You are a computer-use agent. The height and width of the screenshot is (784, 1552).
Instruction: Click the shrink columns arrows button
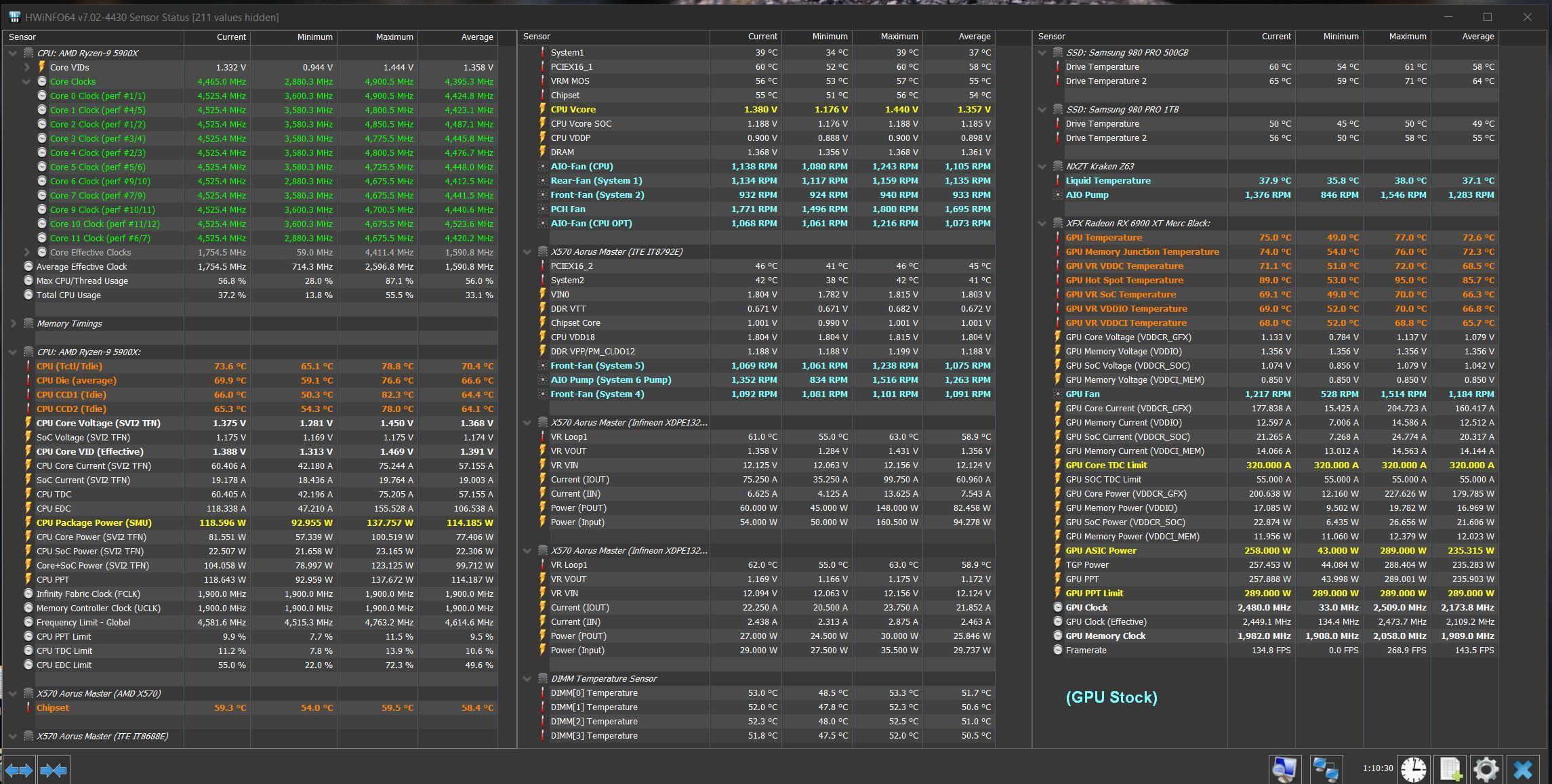54,770
